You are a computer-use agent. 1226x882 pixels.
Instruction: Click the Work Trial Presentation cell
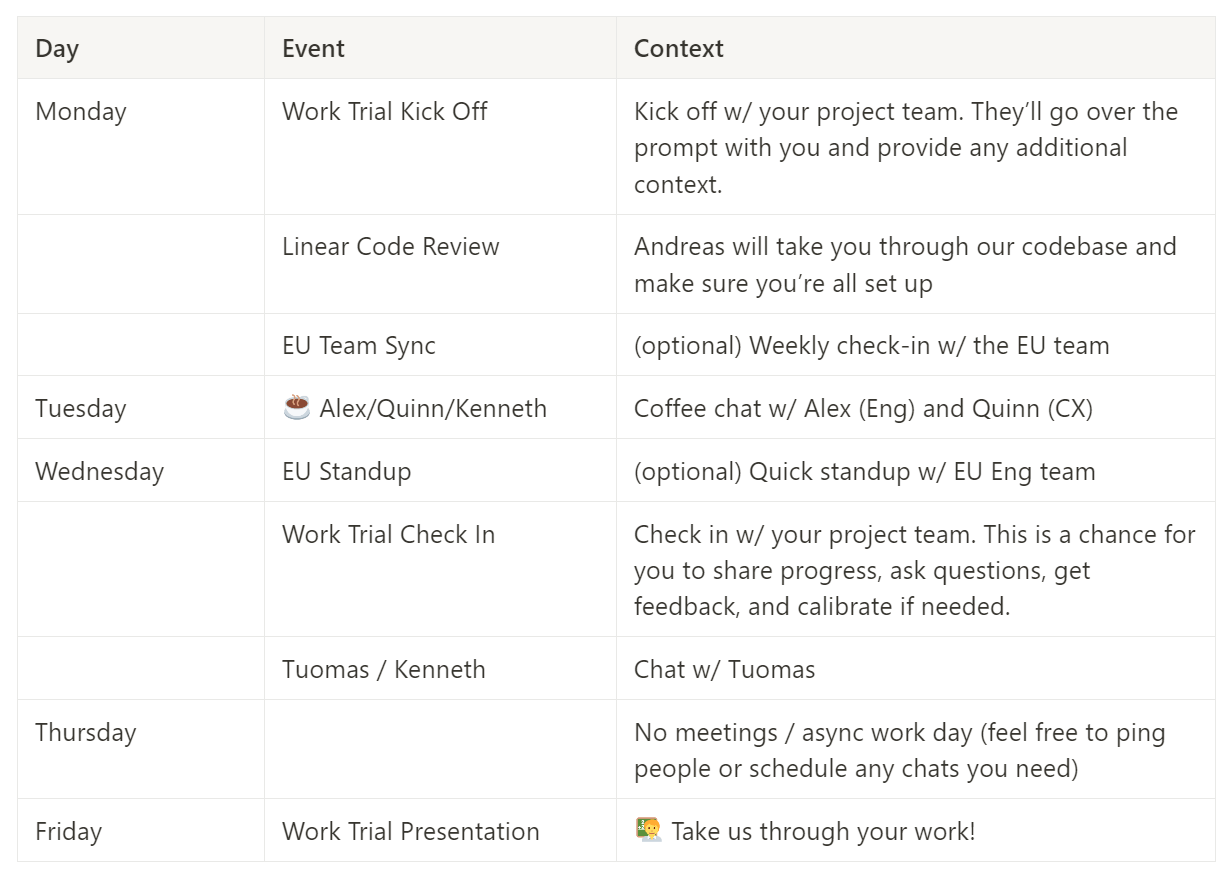(x=440, y=830)
